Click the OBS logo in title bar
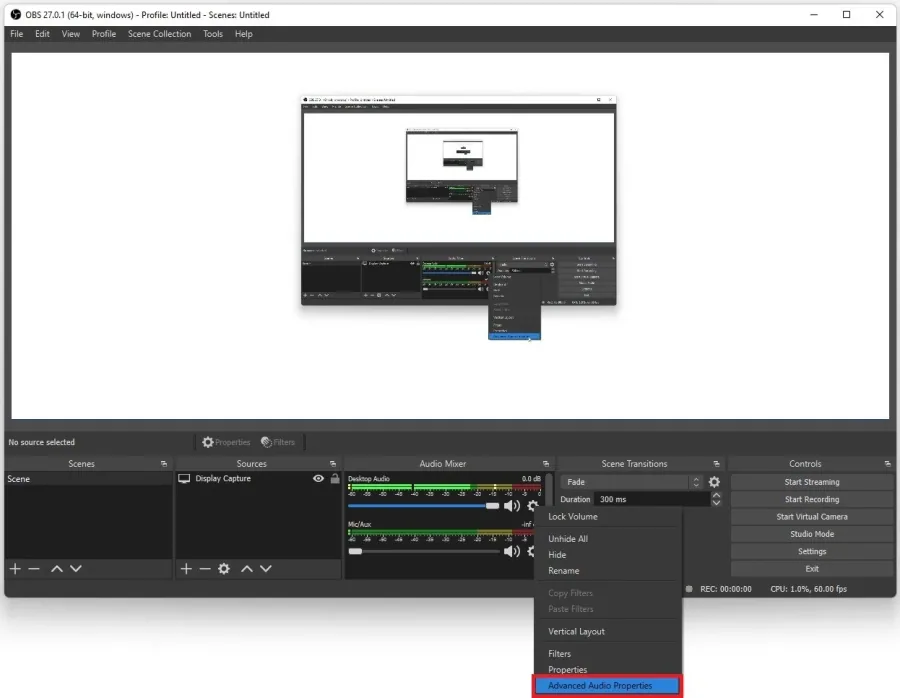Viewport: 900px width, 698px height. [15, 14]
